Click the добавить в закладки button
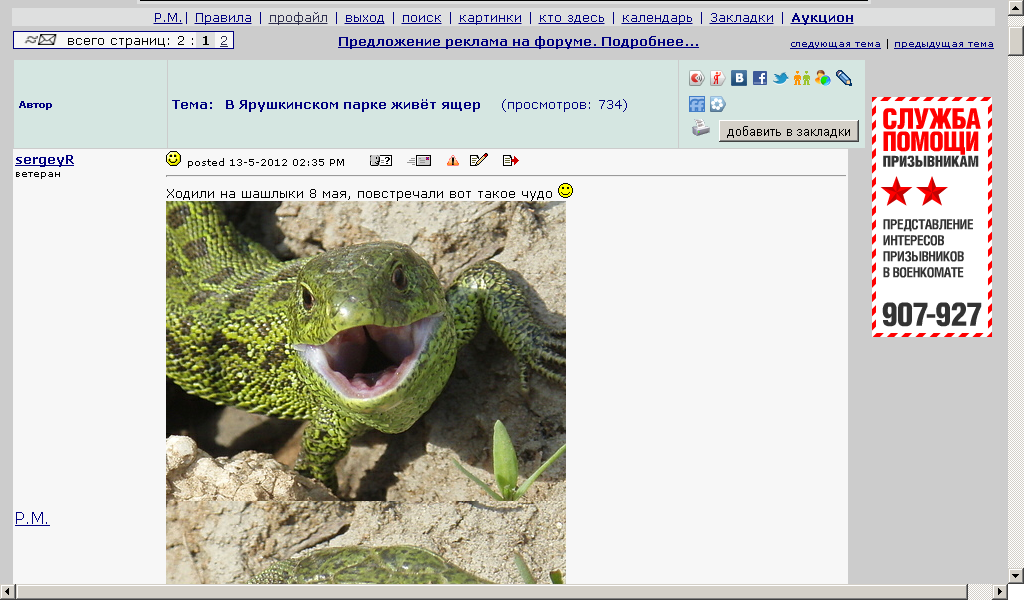 (789, 132)
